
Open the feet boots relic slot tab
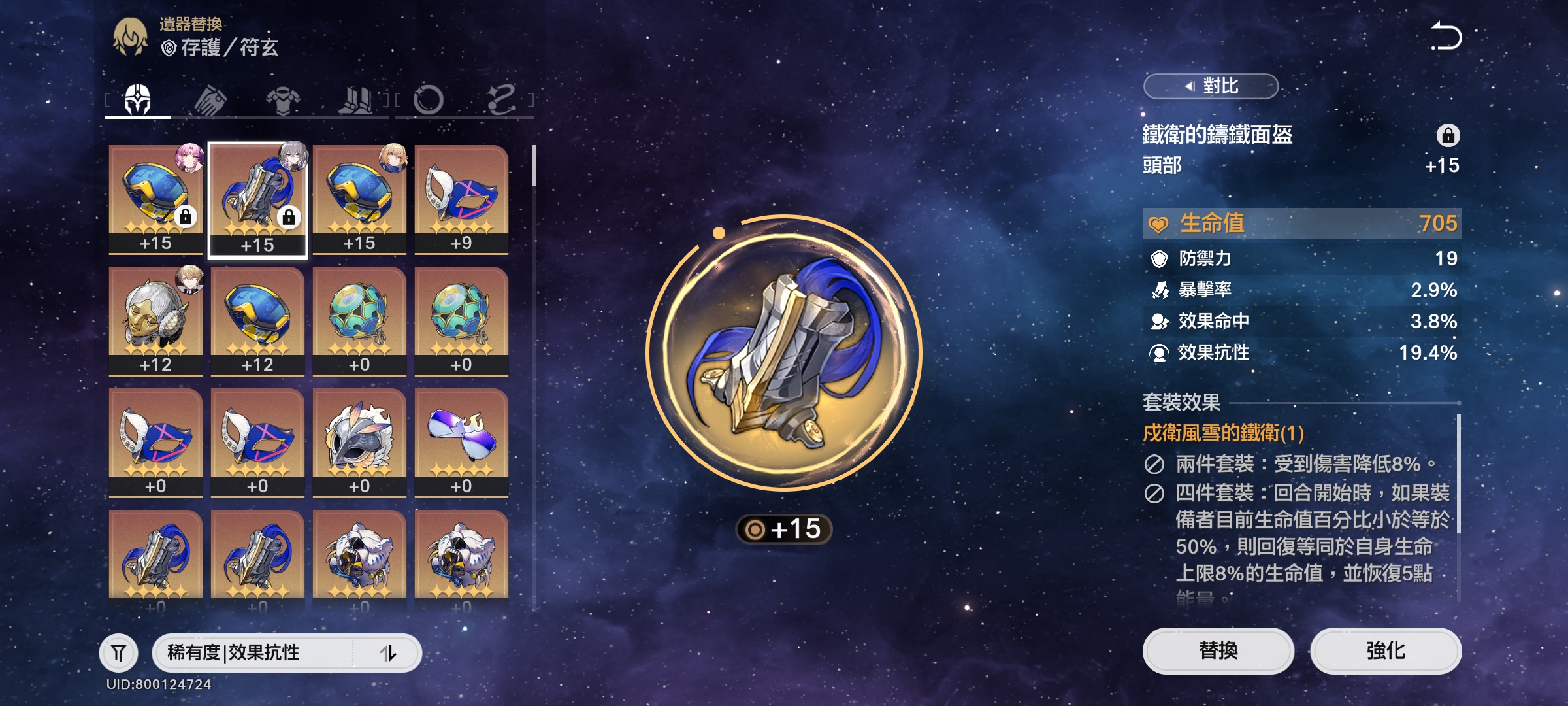(355, 101)
